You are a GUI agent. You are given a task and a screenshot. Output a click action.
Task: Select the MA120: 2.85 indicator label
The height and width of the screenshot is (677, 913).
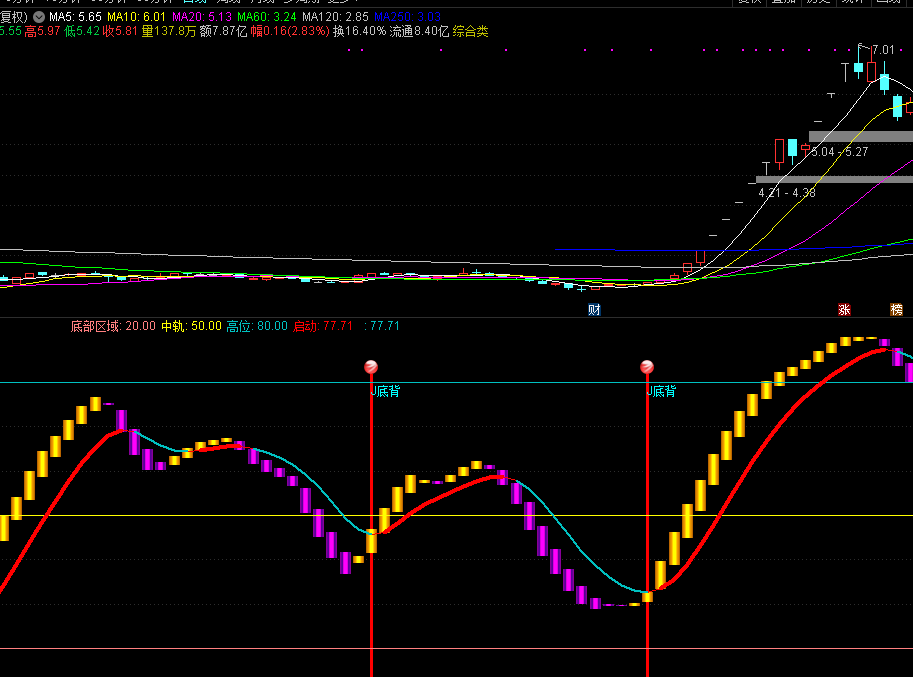pyautogui.click(x=335, y=17)
